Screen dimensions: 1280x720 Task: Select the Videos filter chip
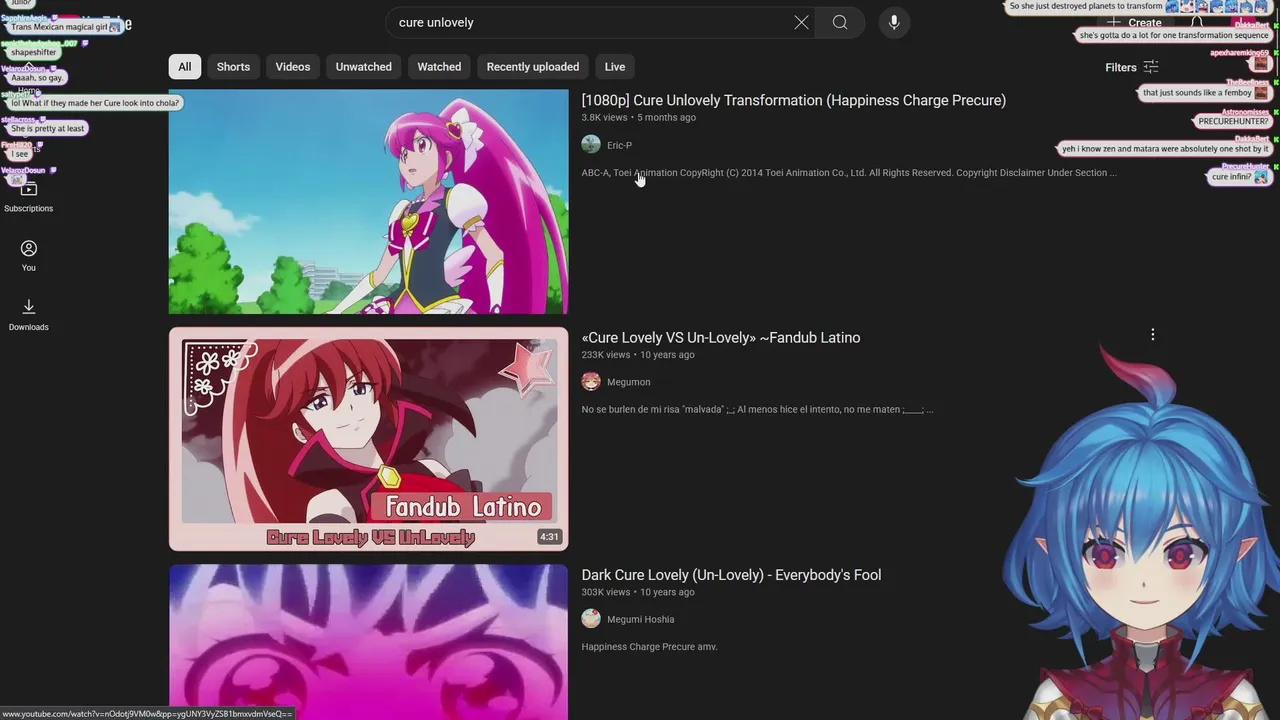tap(293, 67)
